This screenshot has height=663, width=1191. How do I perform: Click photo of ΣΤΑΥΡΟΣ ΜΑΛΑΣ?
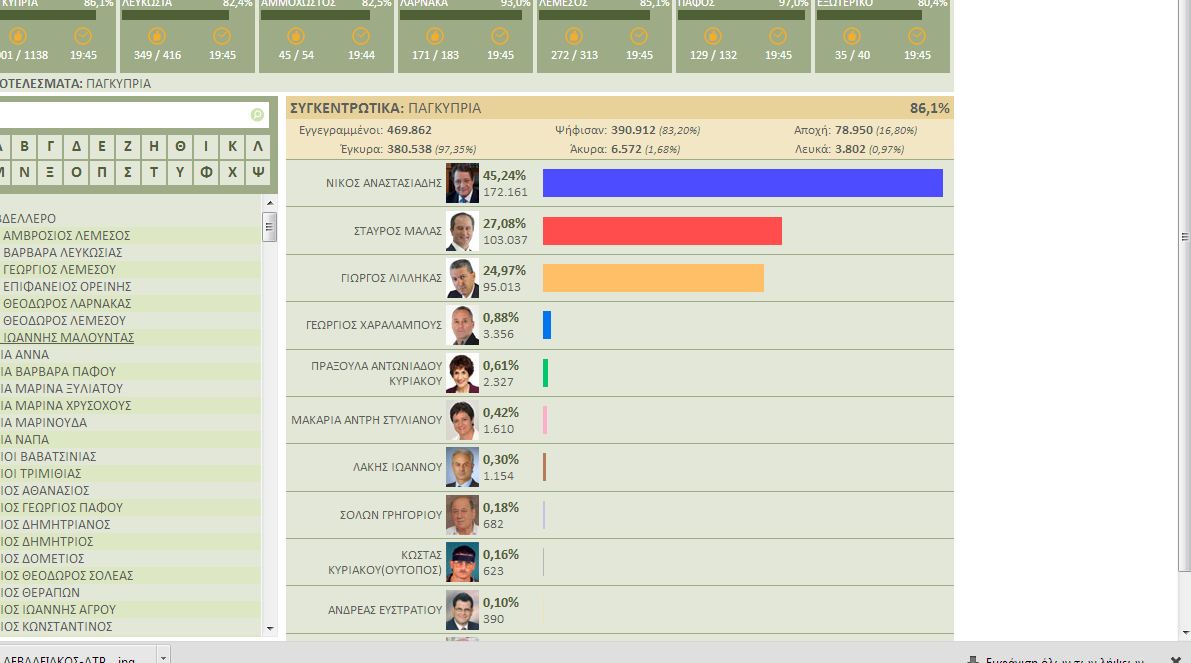(x=462, y=231)
